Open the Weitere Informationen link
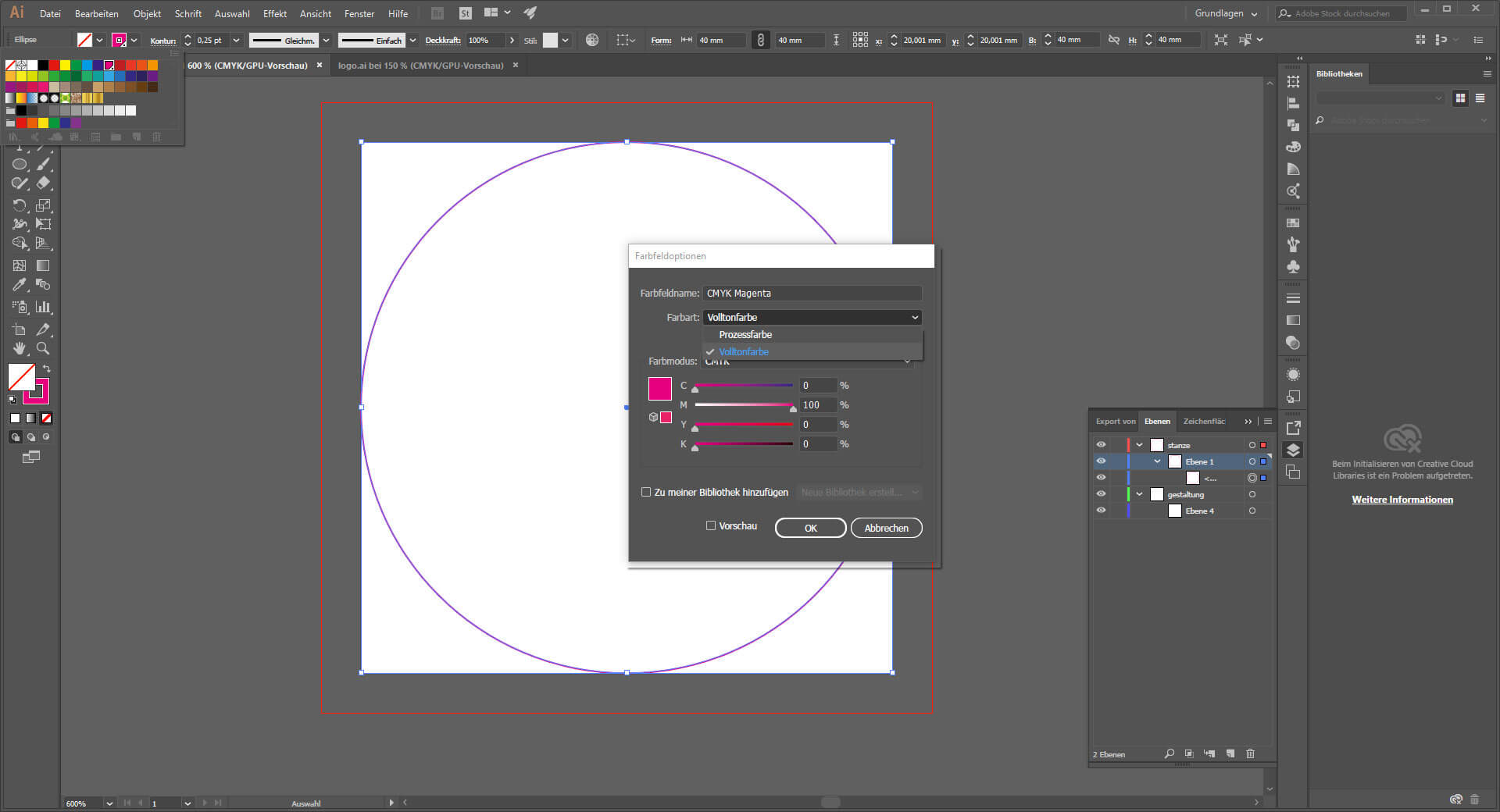The width and height of the screenshot is (1500, 812). tap(1402, 500)
